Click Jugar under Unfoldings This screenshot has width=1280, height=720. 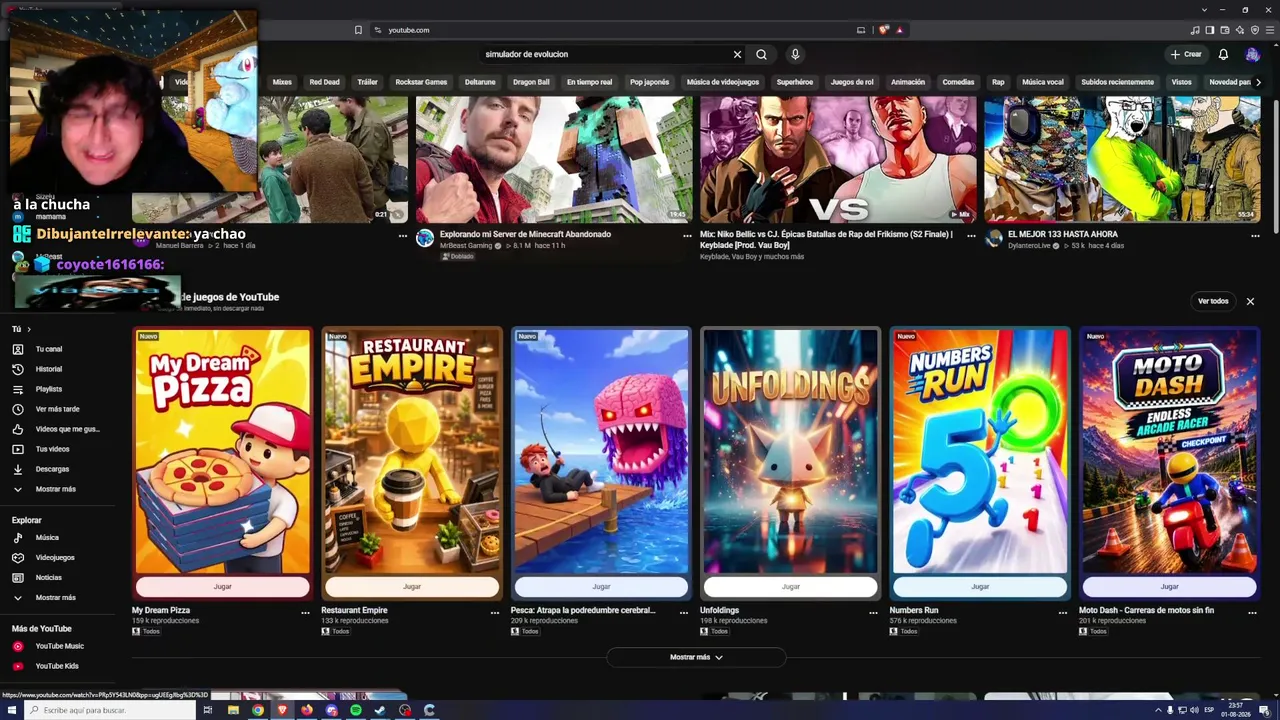coord(790,587)
